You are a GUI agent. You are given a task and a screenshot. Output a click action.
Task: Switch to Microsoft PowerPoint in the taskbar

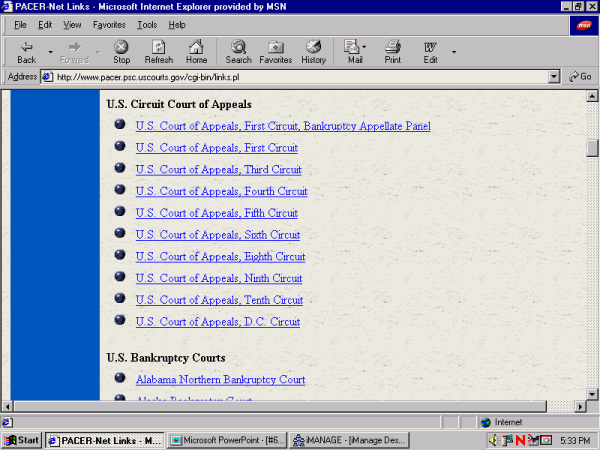click(226, 440)
